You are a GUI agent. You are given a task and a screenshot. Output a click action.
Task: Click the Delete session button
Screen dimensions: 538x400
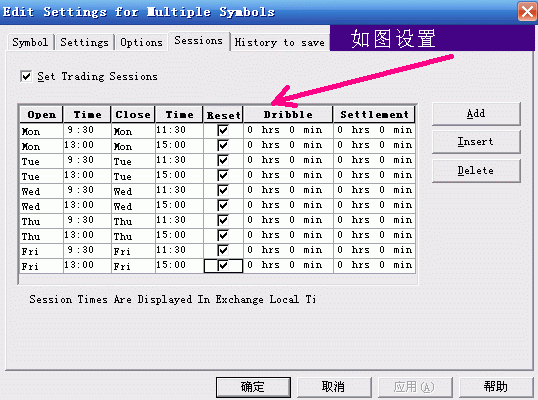[x=476, y=170]
